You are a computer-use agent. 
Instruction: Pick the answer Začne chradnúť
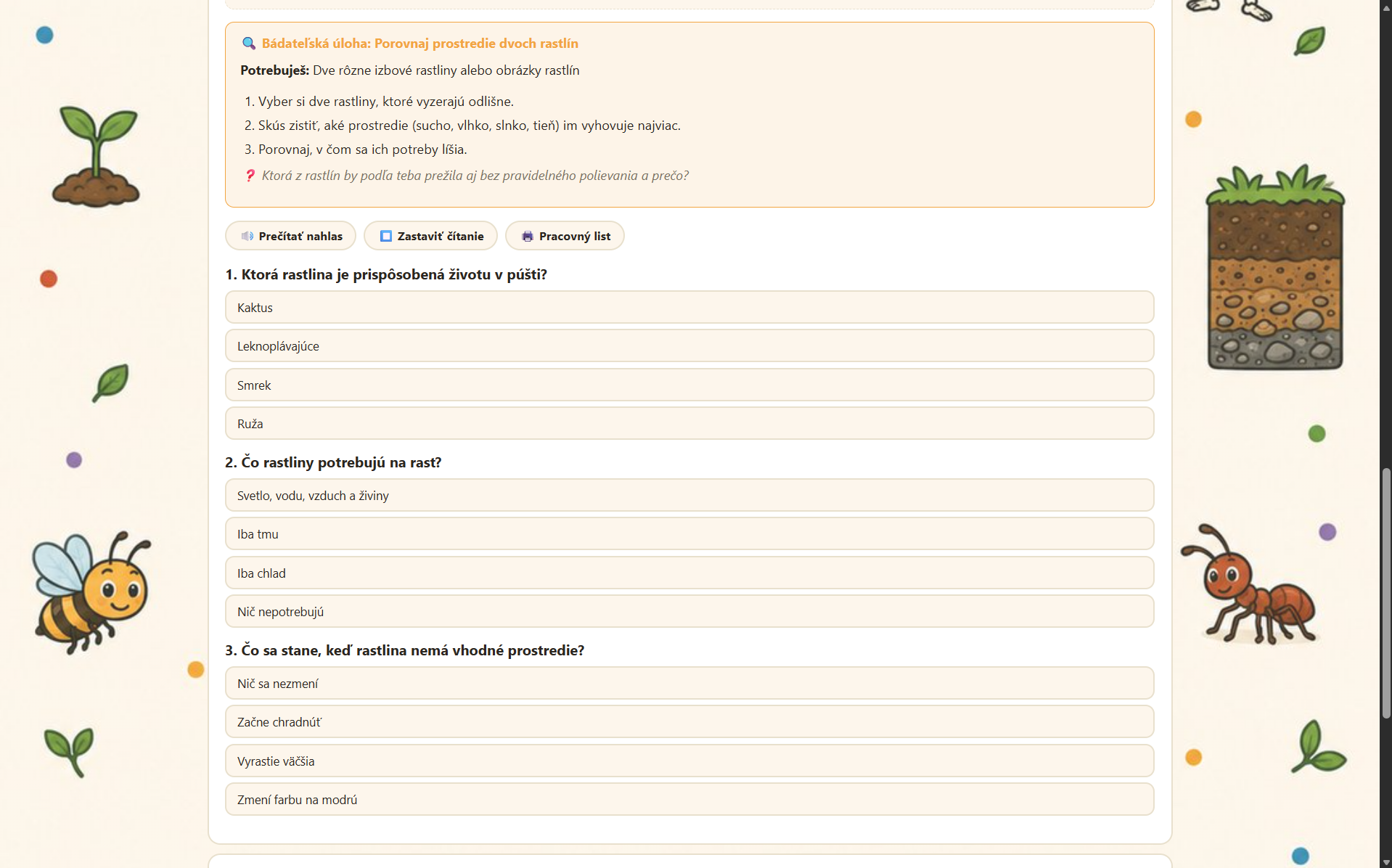coord(689,722)
